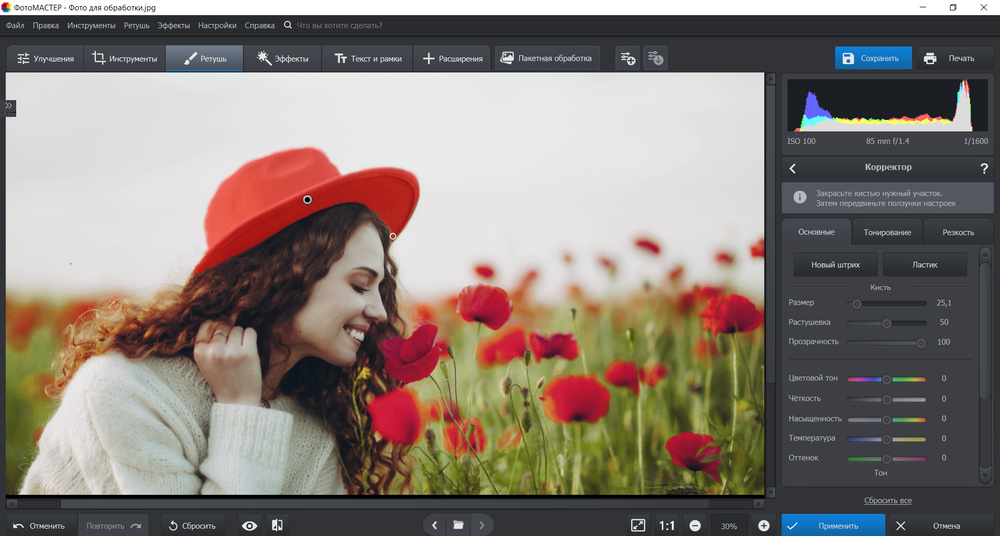Click the Сбросить все link
The width and height of the screenshot is (1000, 536).
(x=887, y=500)
